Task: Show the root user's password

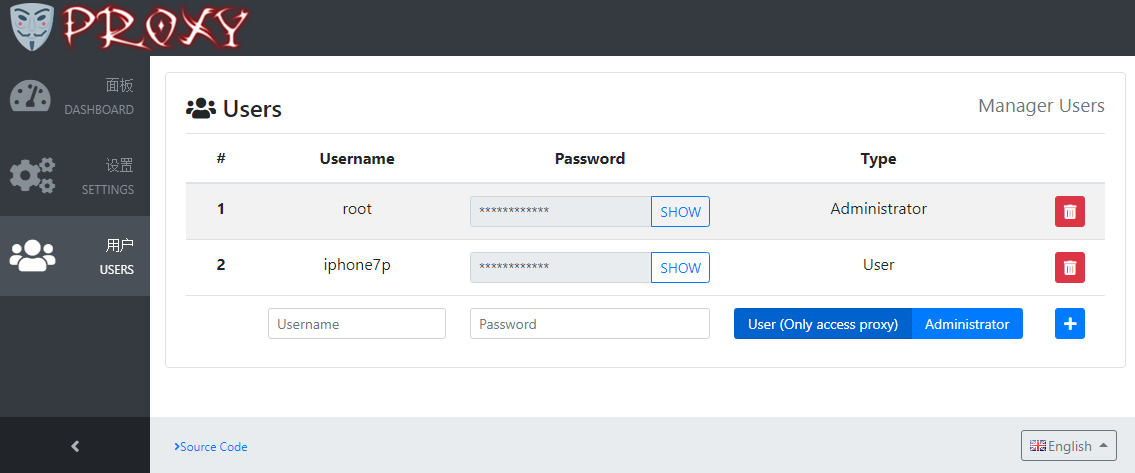Action: coord(680,212)
